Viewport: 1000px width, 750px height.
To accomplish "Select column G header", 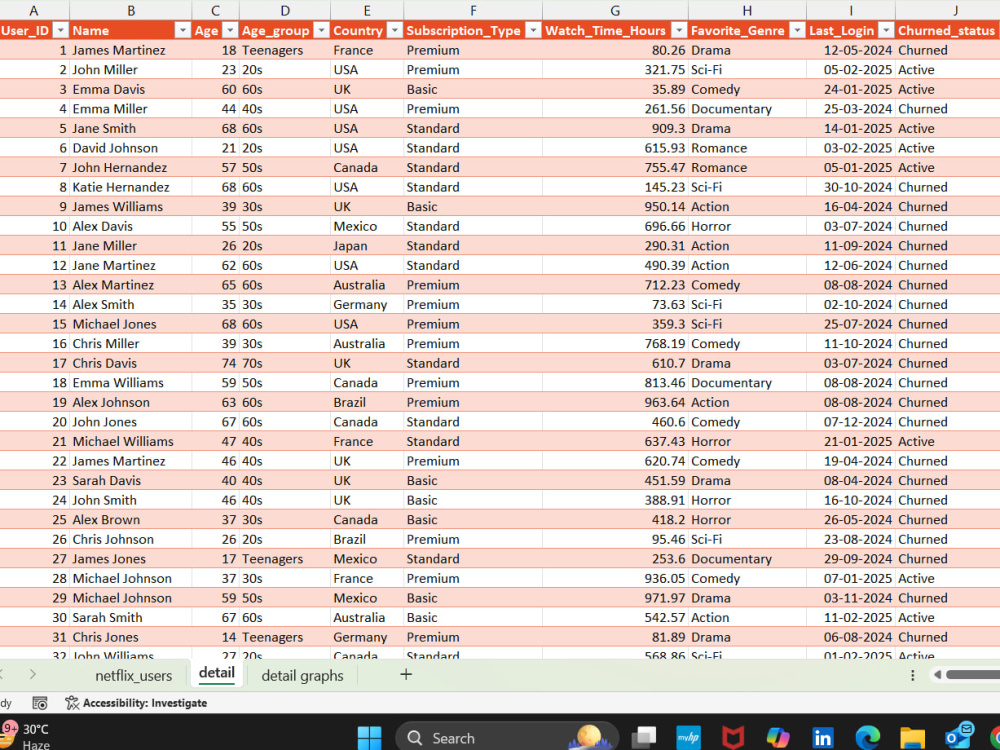I will tap(615, 10).
